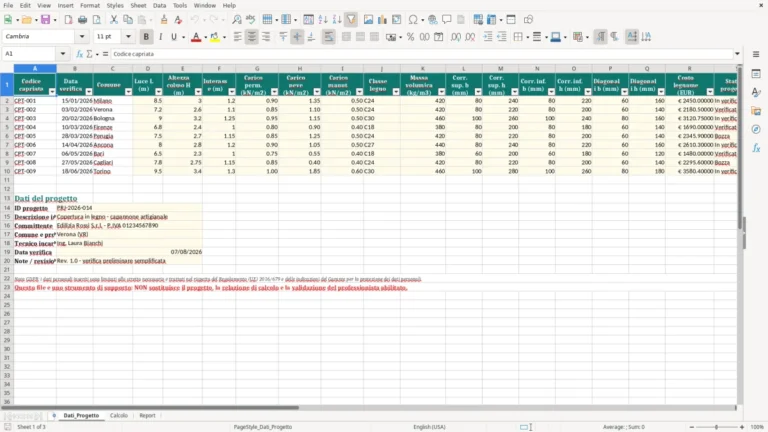Toggle the AutoFilter funnel button
Screen dimensions: 768x432
pos(351,20)
